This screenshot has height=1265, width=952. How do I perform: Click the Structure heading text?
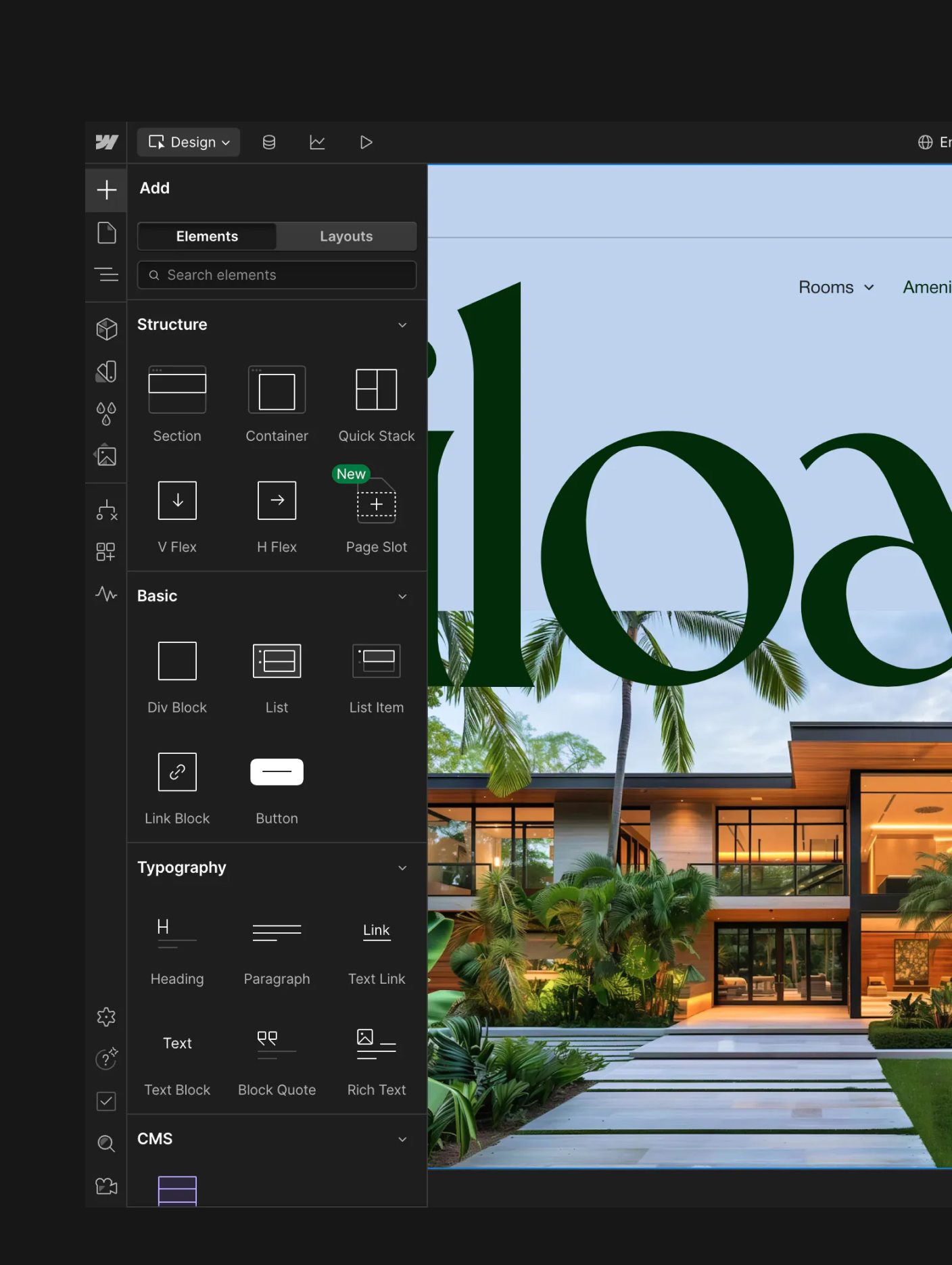point(172,325)
